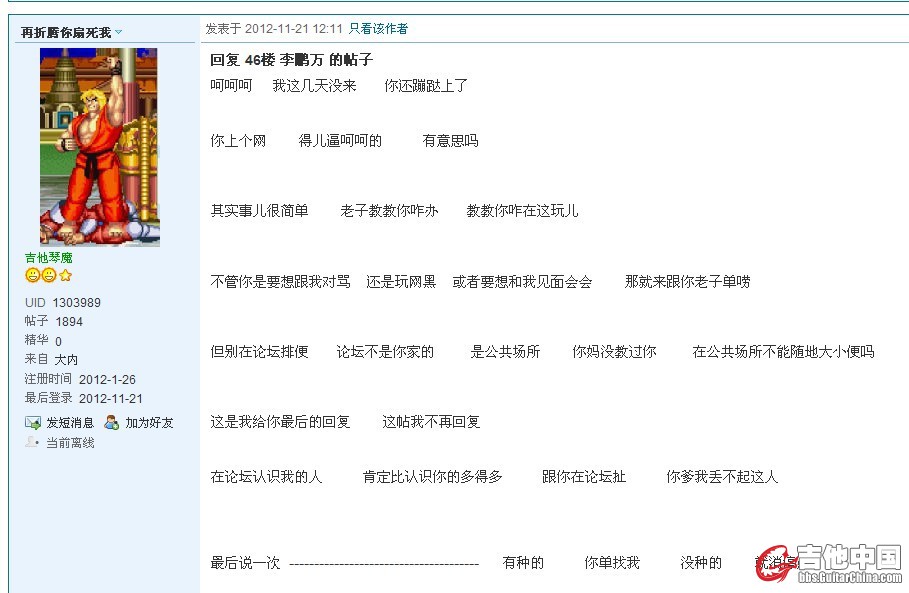909x593 pixels.
Task: Click the second smiley rank icon
Action: pos(48,276)
